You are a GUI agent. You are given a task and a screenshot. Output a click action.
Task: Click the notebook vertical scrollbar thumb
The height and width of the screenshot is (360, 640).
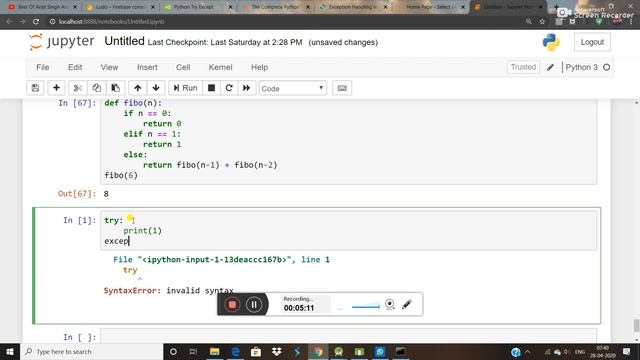(636, 325)
